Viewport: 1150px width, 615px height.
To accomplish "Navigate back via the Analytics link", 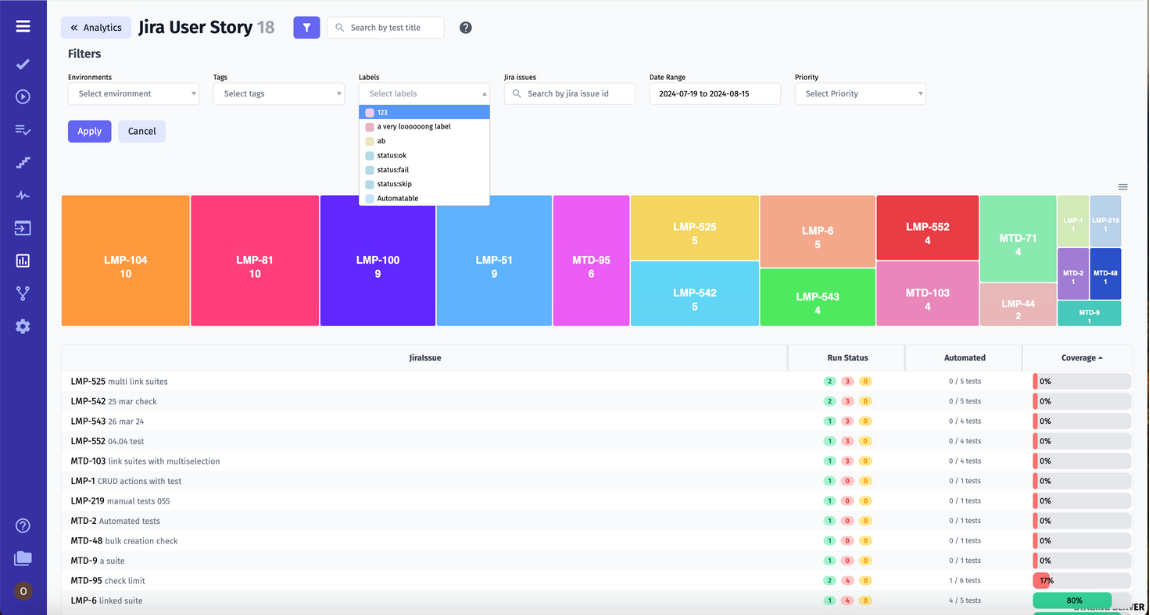I will point(96,27).
